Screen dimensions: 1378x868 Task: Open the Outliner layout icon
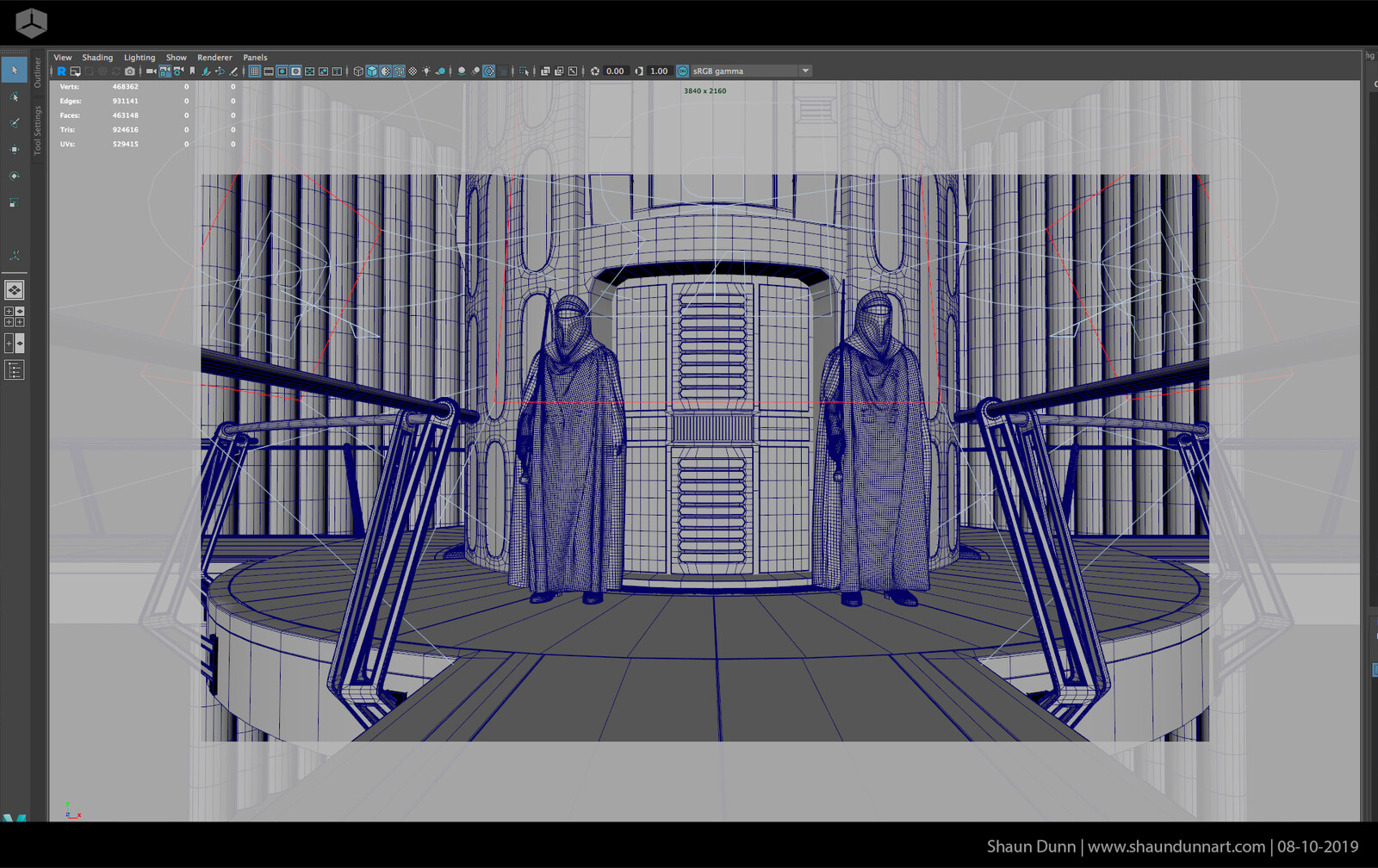click(x=15, y=370)
